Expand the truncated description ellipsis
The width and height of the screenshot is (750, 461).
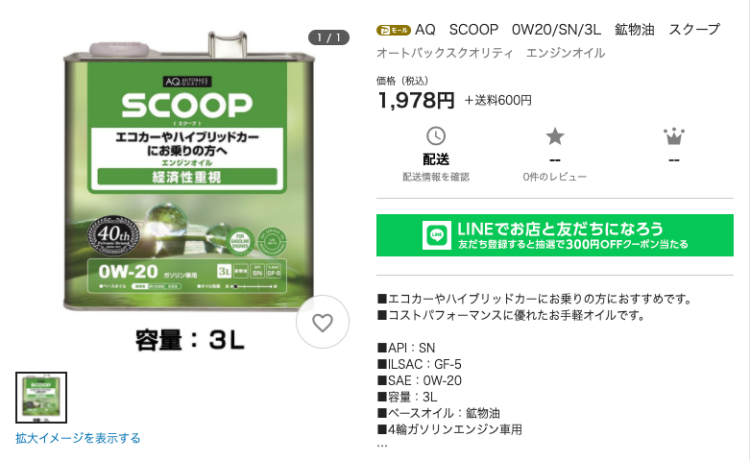[382, 445]
